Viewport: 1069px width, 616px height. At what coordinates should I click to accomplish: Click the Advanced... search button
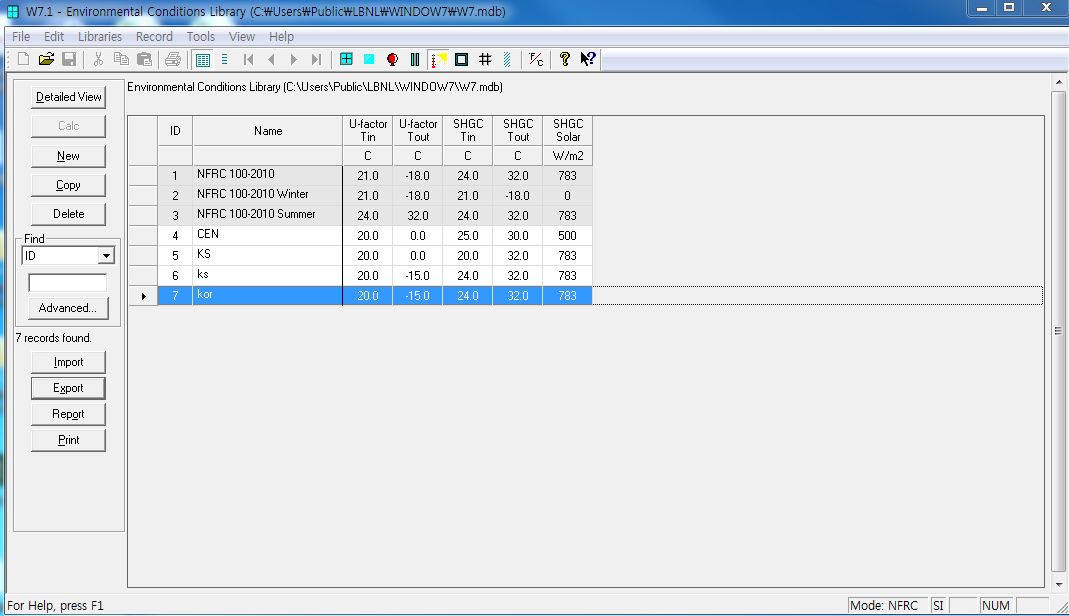coord(67,308)
